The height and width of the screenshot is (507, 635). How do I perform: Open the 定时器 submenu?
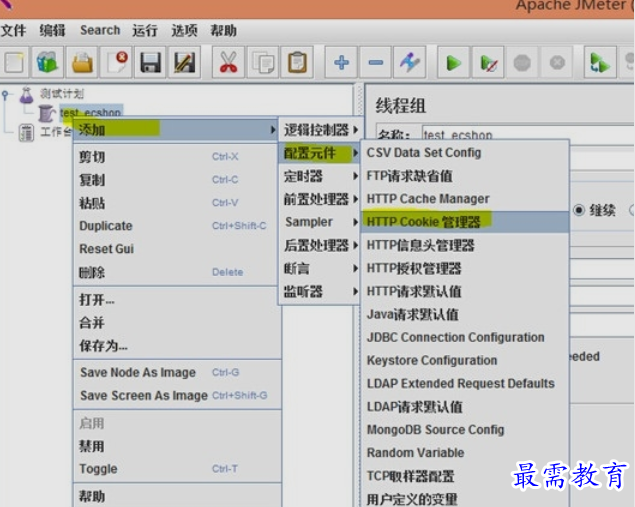[x=320, y=176]
